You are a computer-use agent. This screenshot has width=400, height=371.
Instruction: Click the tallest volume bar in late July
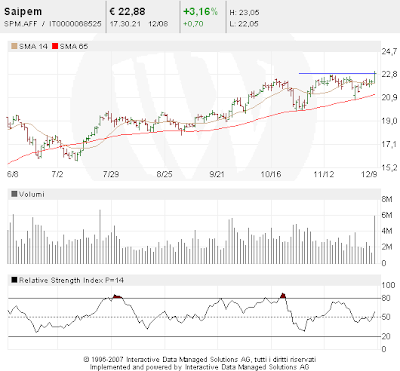pos(100,237)
